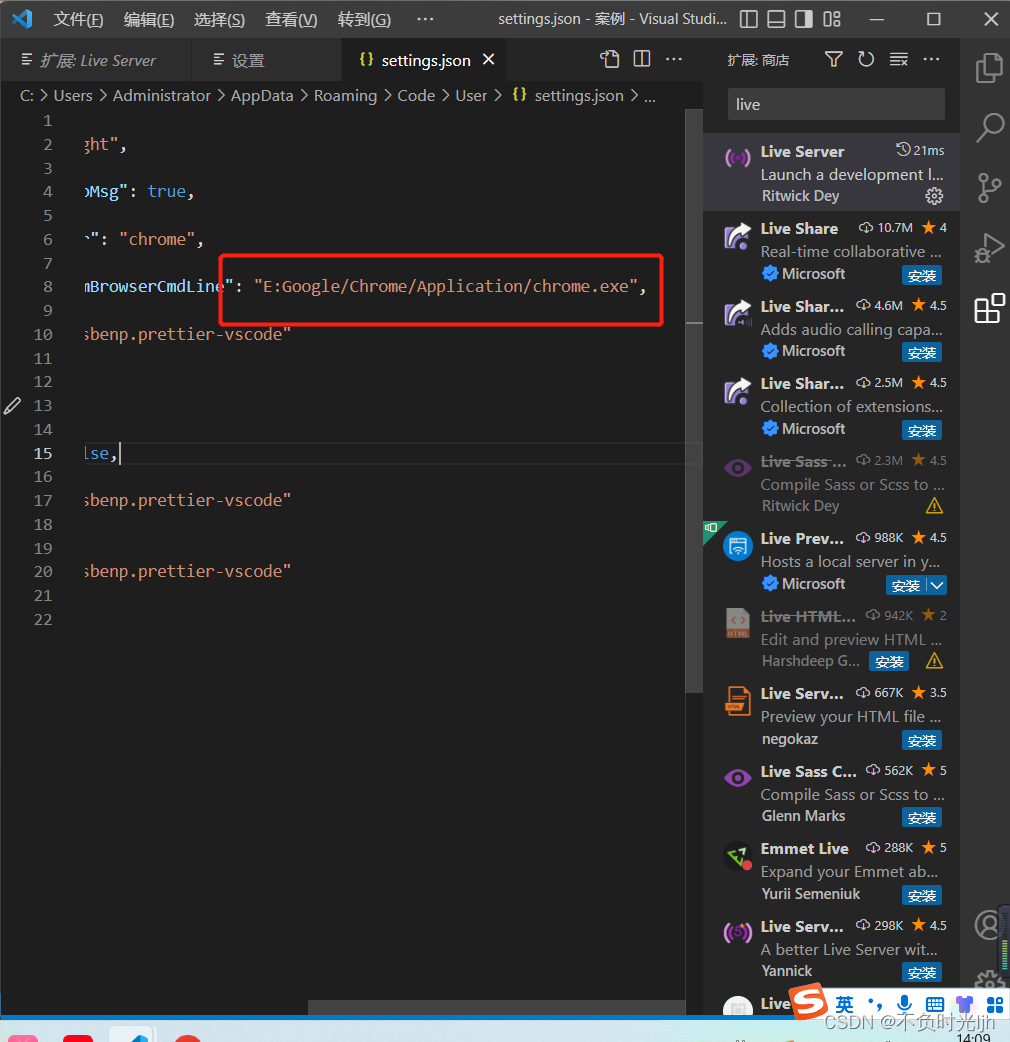Open the 选择(S) menu

point(219,19)
